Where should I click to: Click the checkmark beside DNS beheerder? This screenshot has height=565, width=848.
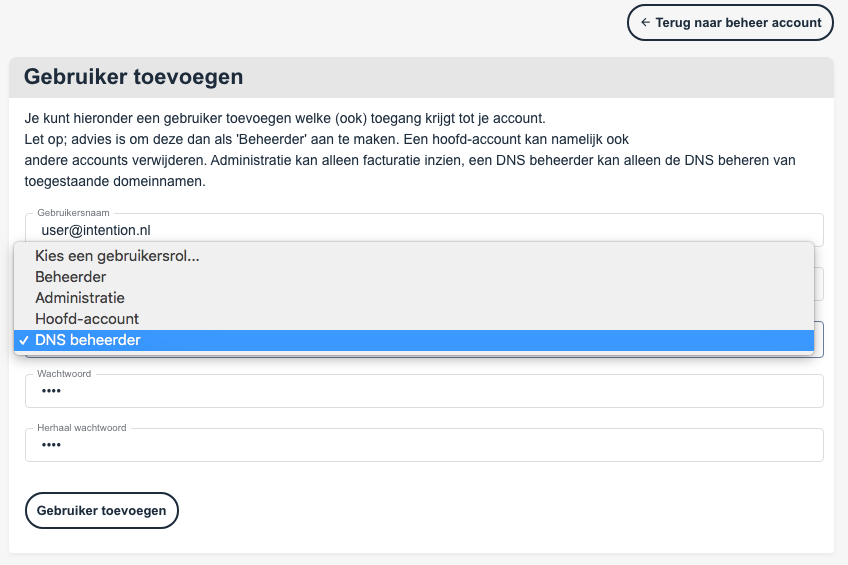24,341
